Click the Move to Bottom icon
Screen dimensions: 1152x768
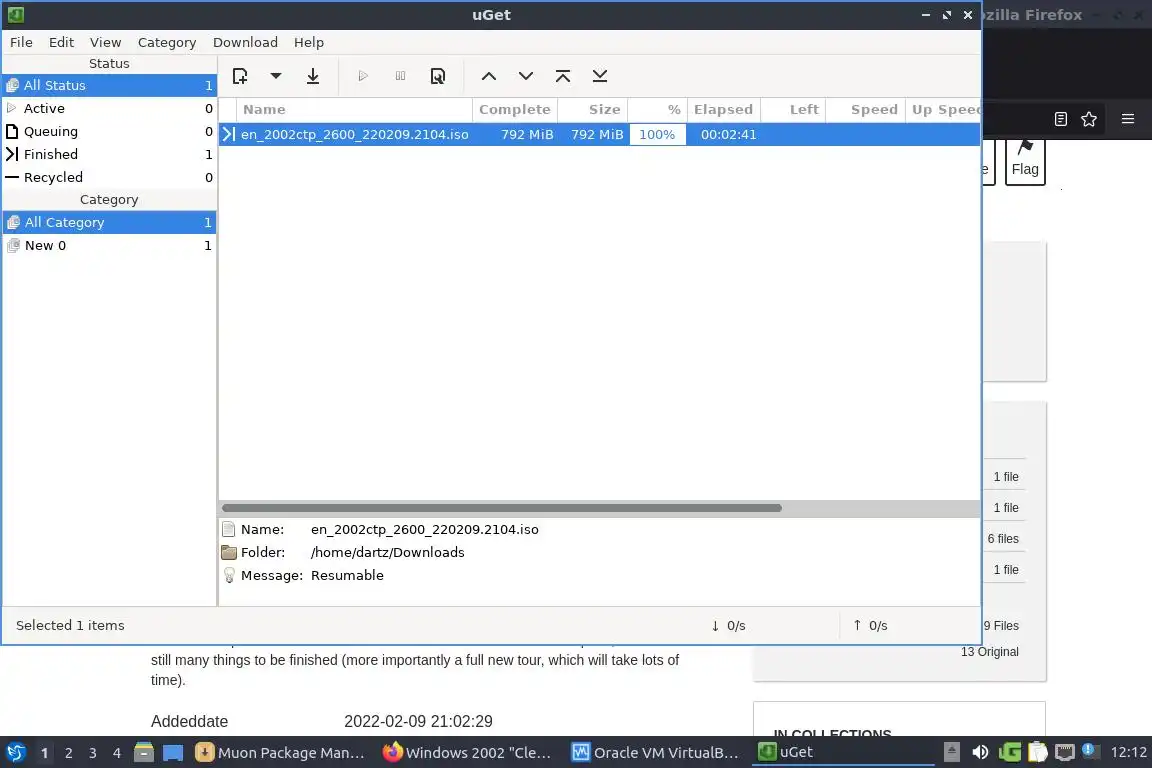click(x=600, y=76)
